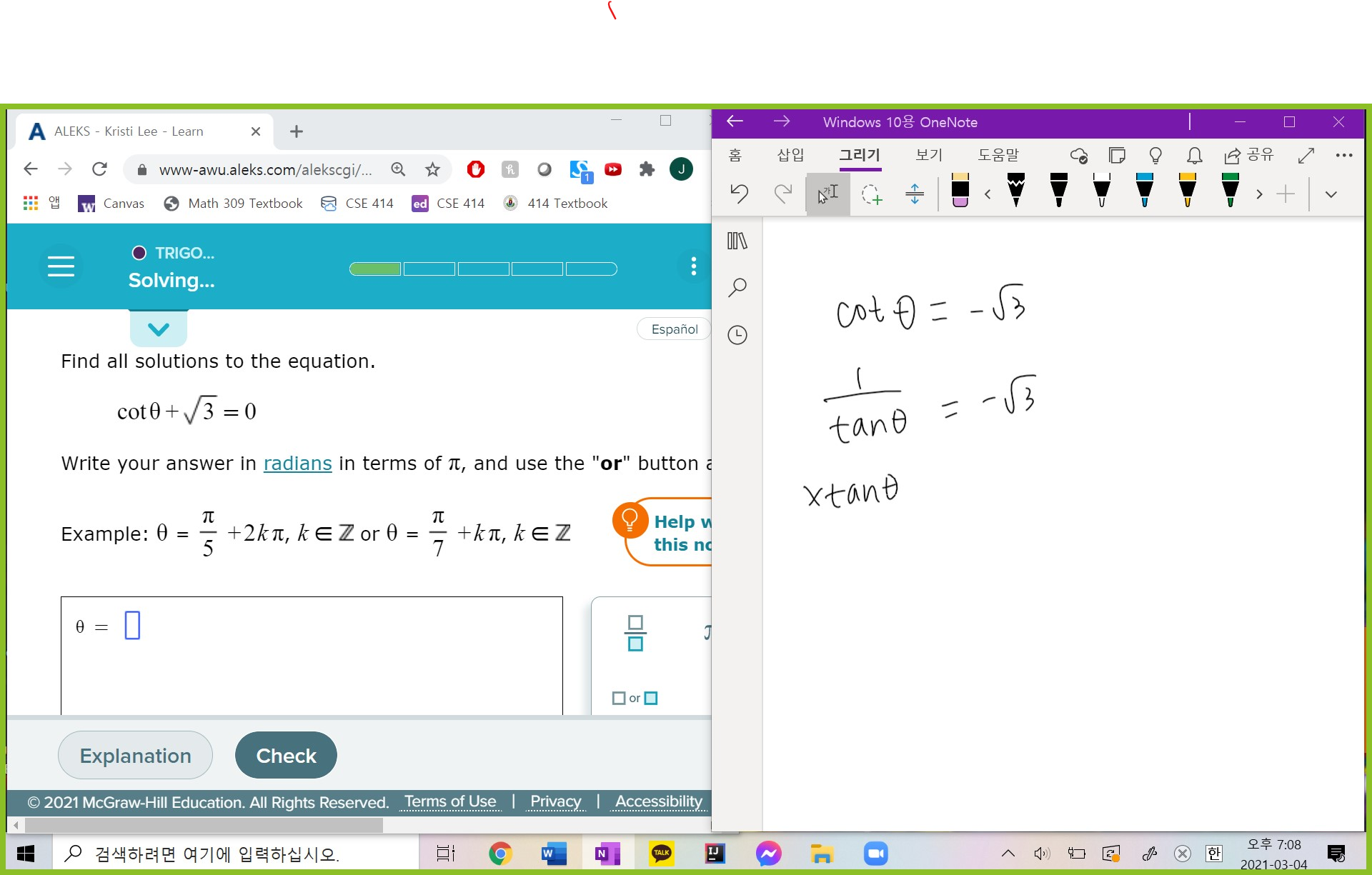Select the lasso selection tool
1372x875 pixels.
point(871,194)
